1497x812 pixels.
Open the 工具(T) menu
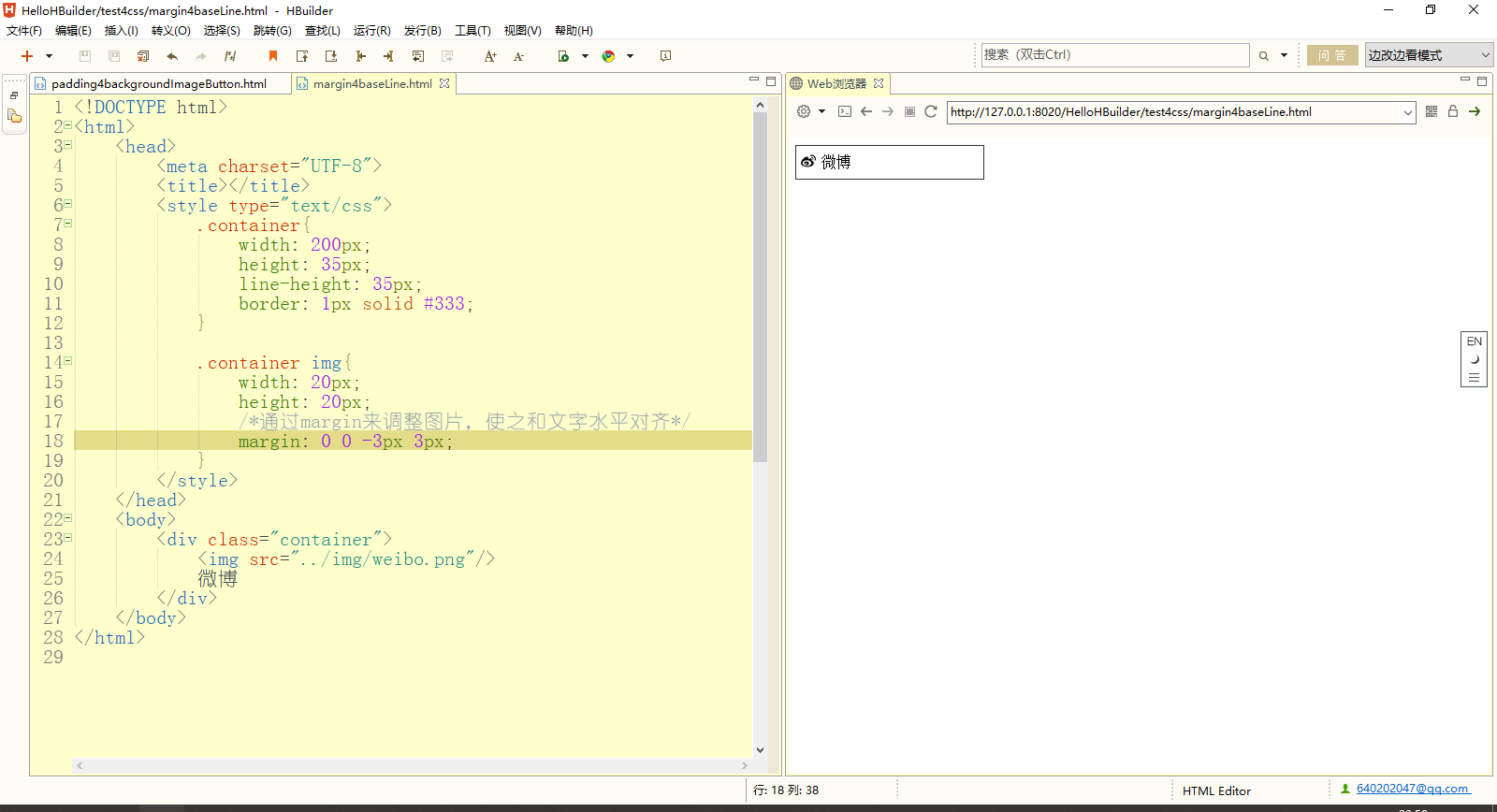click(472, 31)
